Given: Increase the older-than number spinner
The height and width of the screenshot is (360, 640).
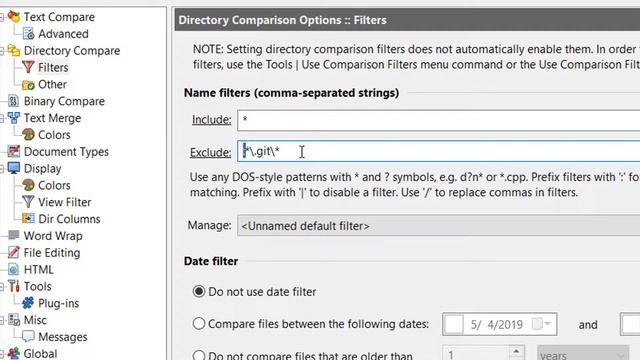Looking at the screenshot, I should pos(516,351).
